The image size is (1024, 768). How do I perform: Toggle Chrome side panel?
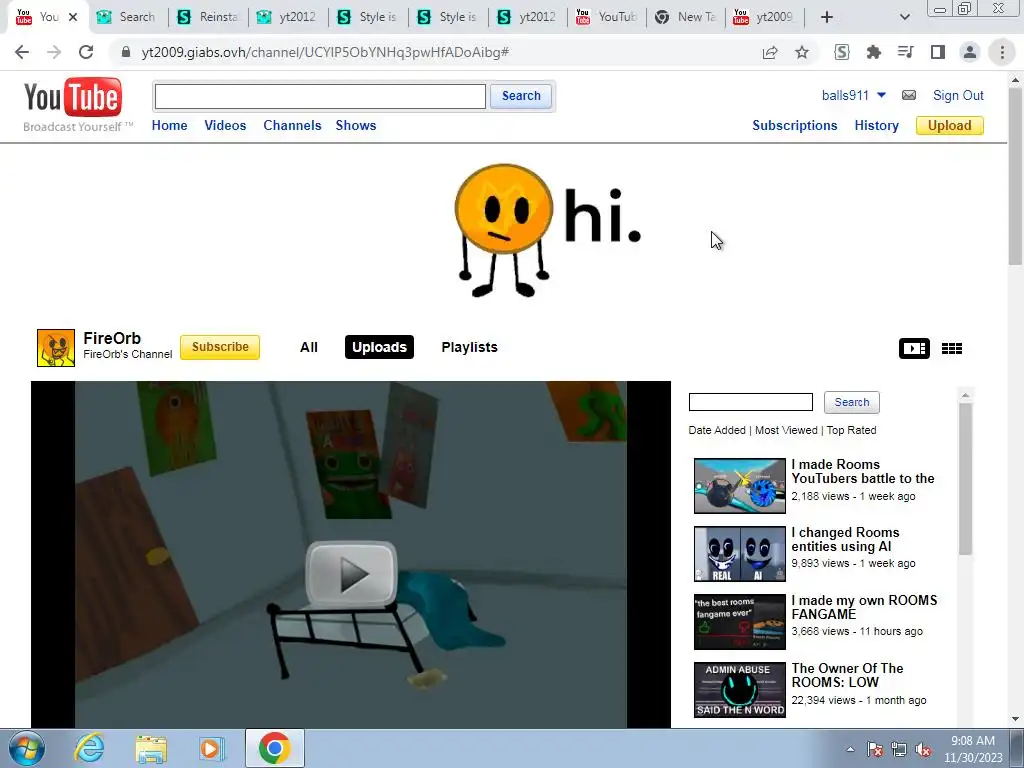938,52
